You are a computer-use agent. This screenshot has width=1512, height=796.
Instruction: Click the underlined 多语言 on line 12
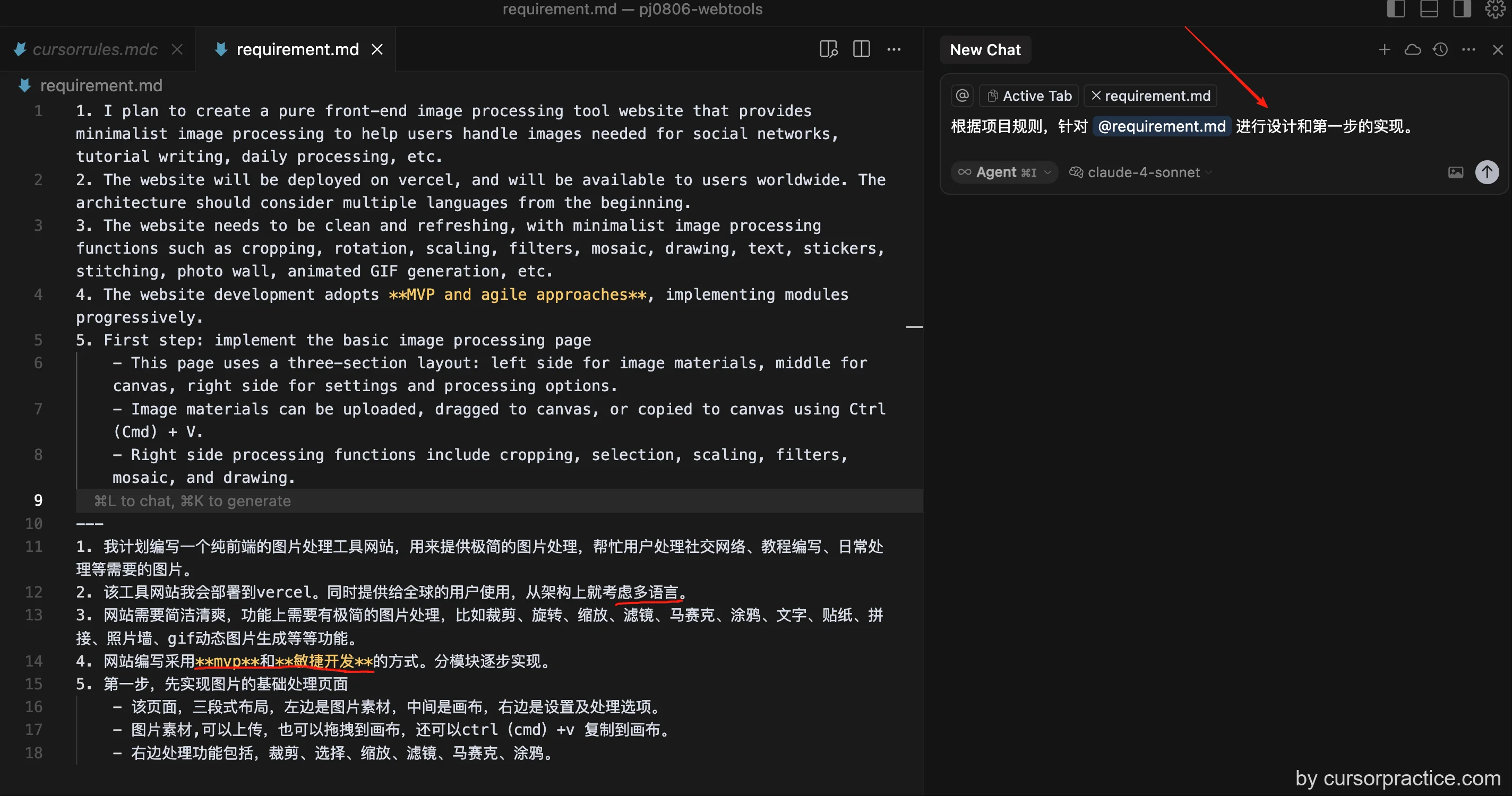[x=656, y=592]
